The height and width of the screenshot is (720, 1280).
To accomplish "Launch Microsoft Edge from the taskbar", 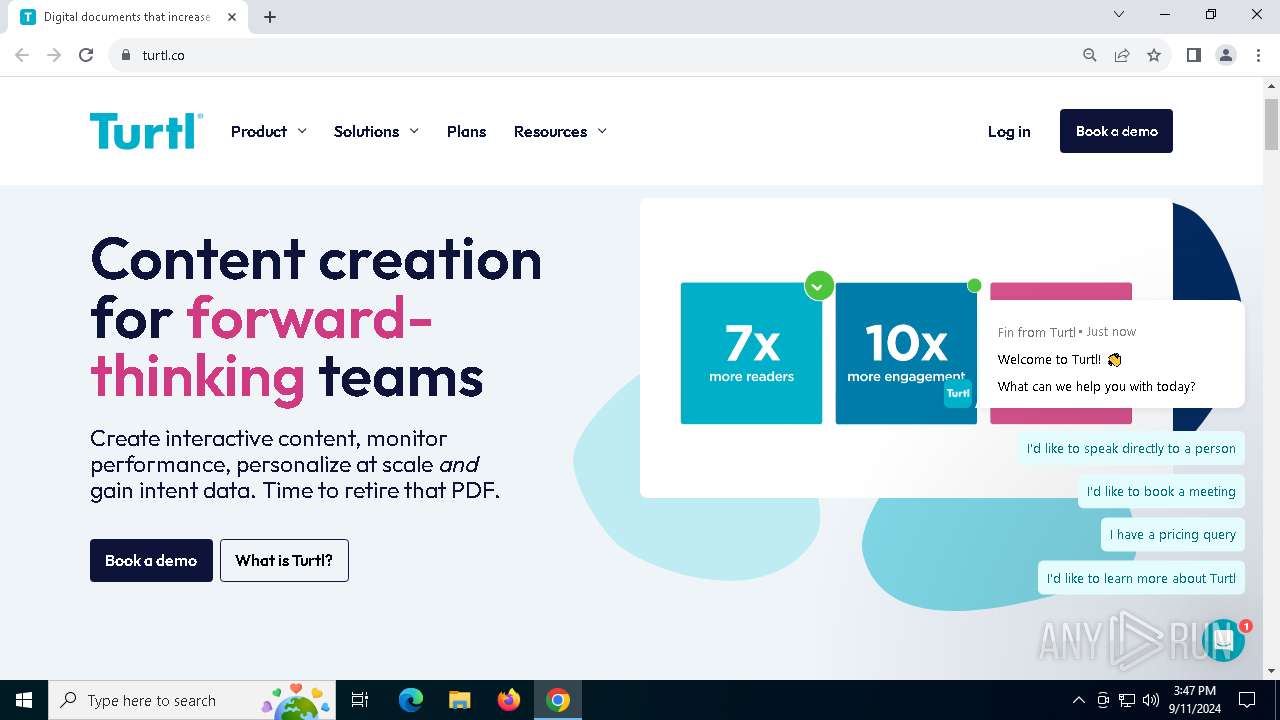I will click(411, 700).
